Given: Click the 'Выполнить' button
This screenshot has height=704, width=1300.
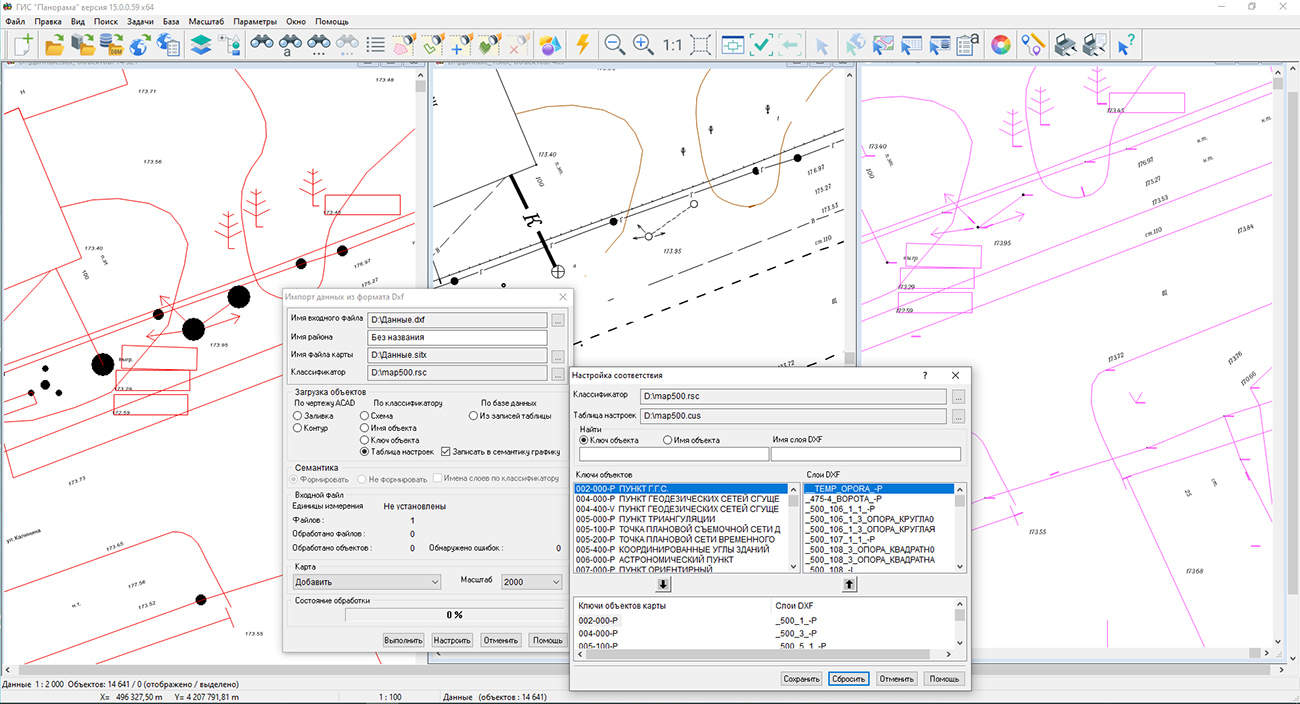Looking at the screenshot, I should [x=404, y=640].
